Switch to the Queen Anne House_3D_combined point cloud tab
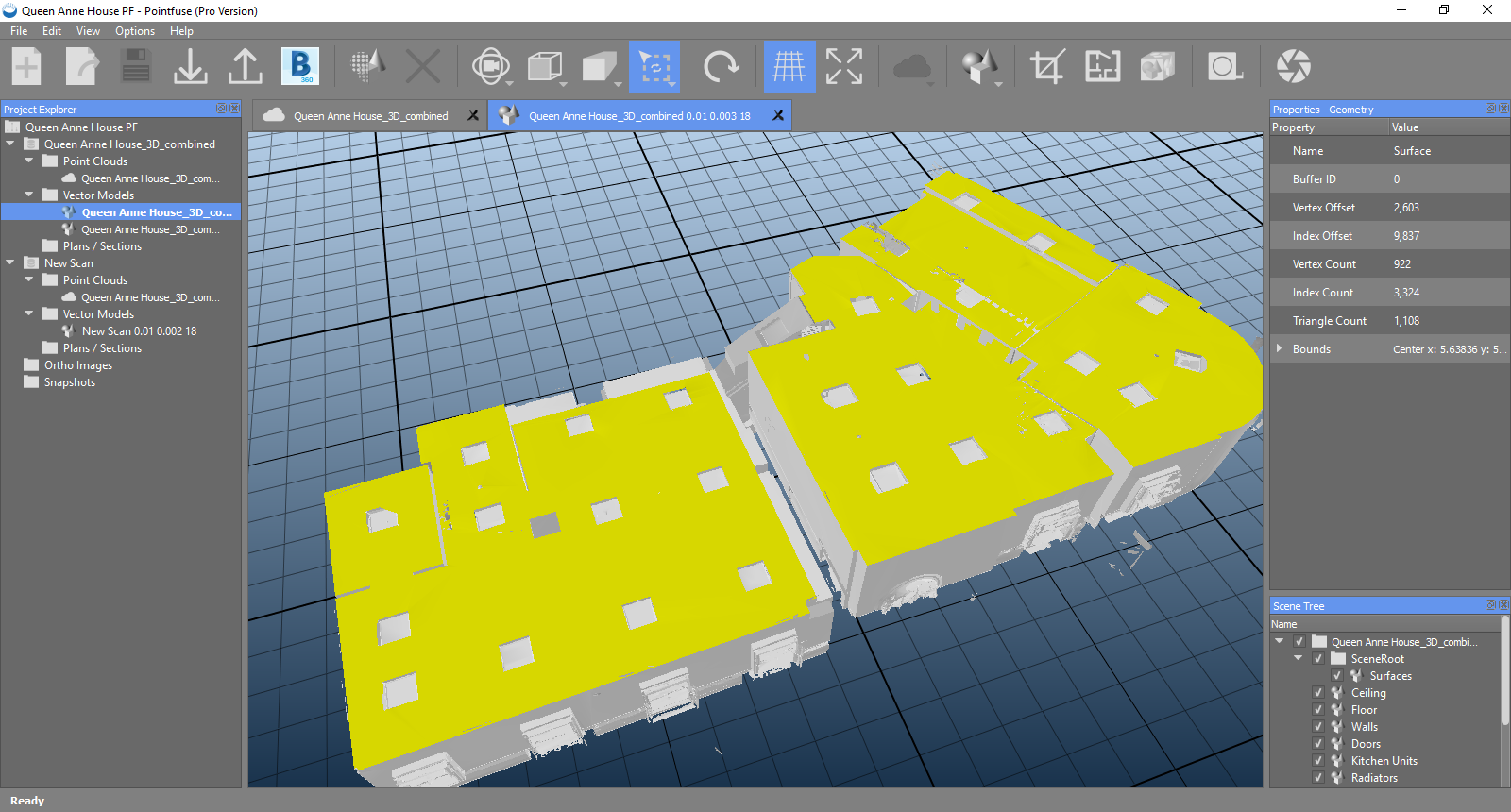The height and width of the screenshot is (812, 1511). coord(370,116)
